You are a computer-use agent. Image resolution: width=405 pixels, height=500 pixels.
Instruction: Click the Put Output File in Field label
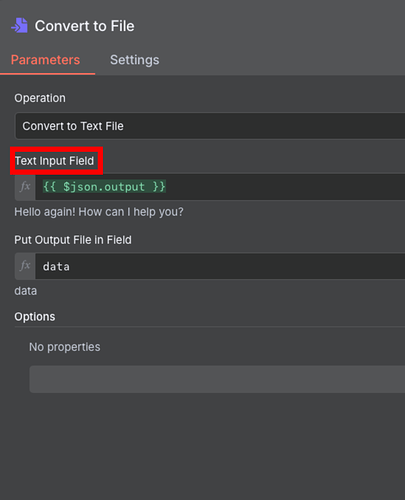73,240
